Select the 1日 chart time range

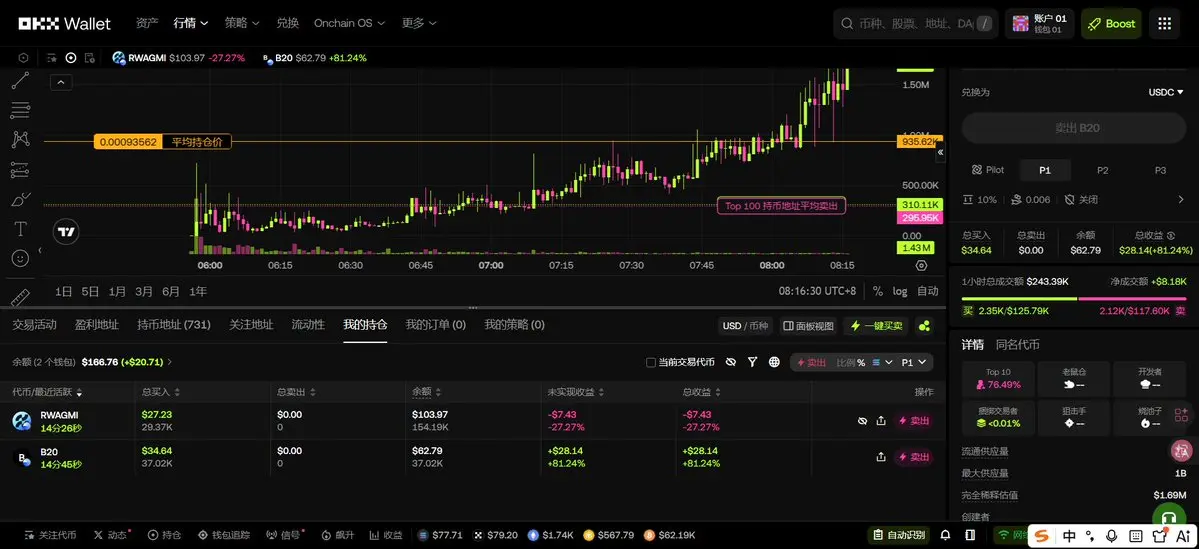(63, 291)
